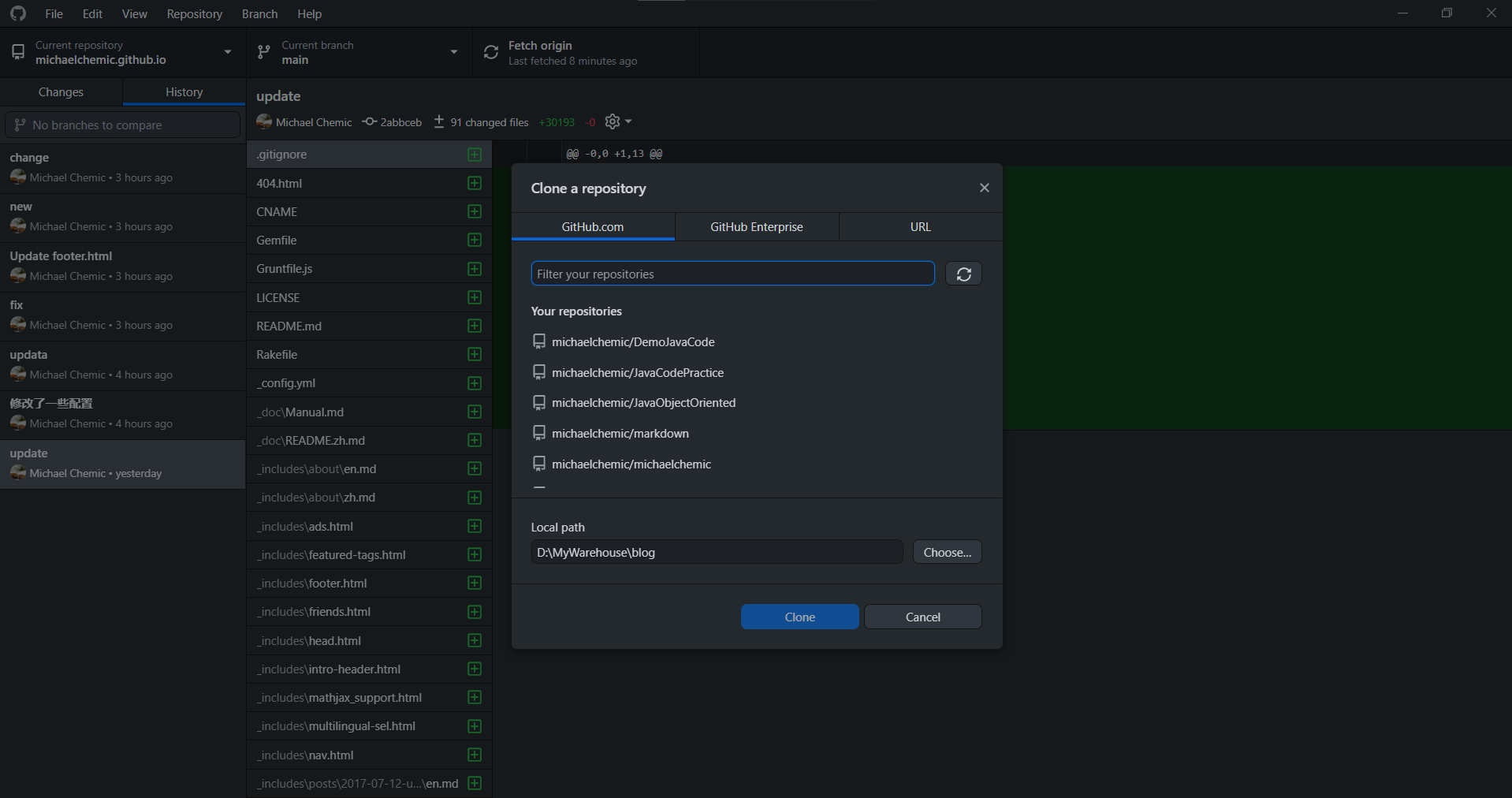Click the Michael Chemic author avatar

[x=264, y=121]
